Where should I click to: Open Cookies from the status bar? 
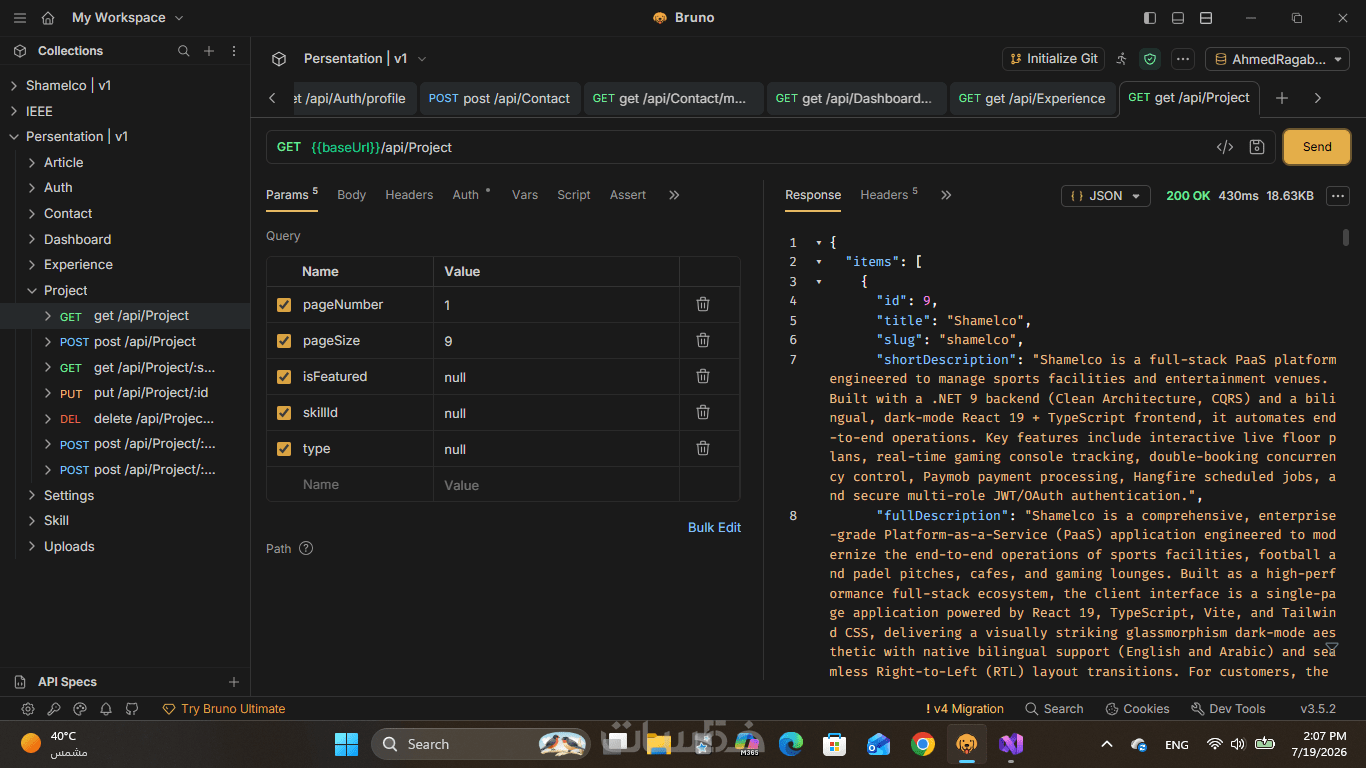tap(1137, 709)
